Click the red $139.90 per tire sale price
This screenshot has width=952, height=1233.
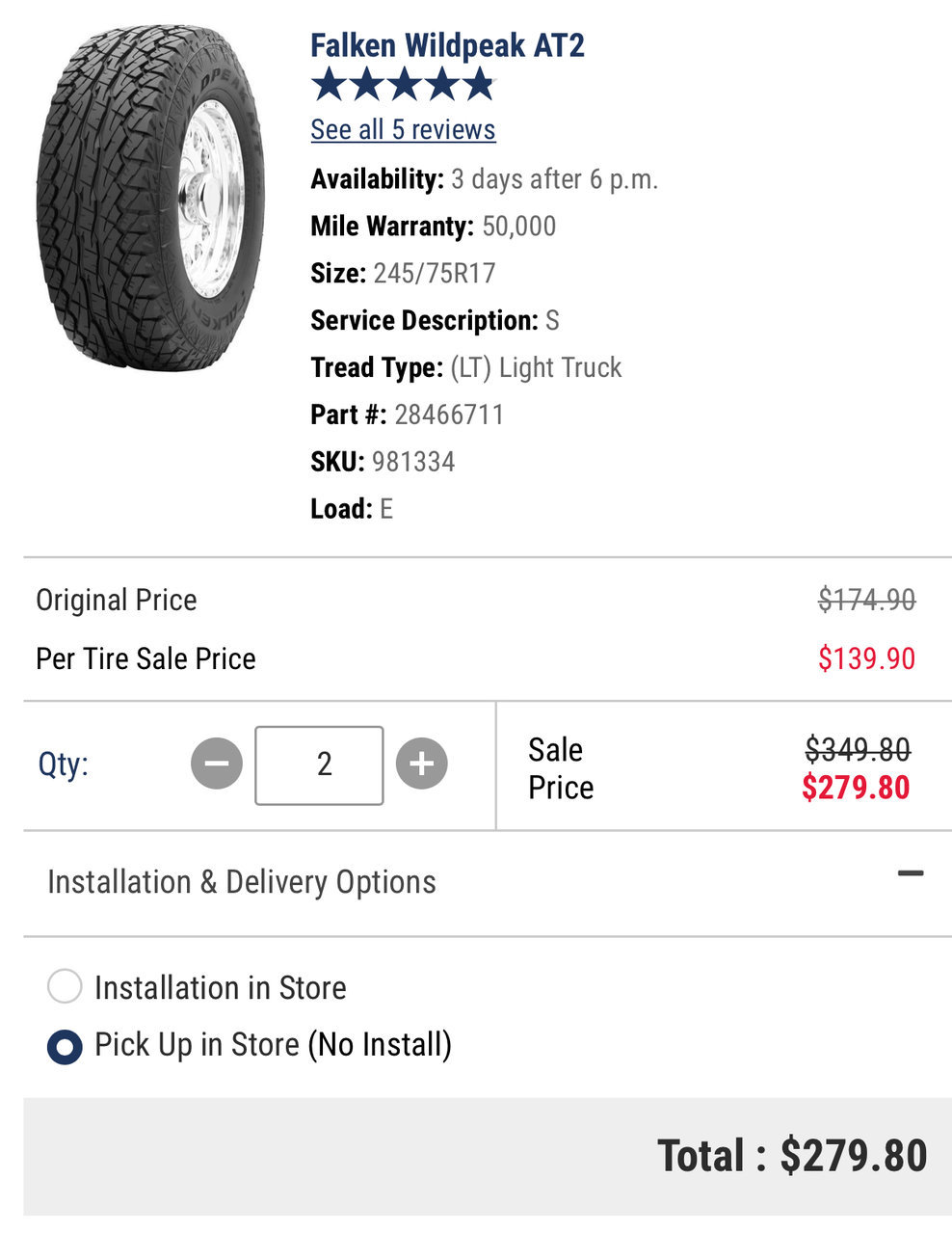[x=866, y=658]
